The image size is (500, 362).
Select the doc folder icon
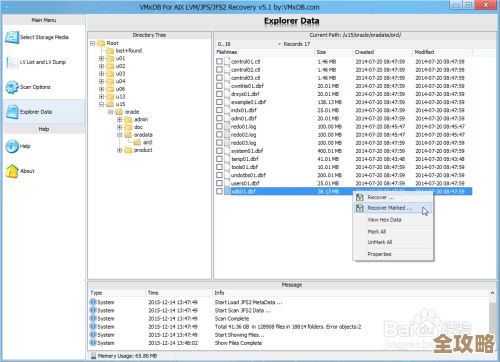point(128,127)
